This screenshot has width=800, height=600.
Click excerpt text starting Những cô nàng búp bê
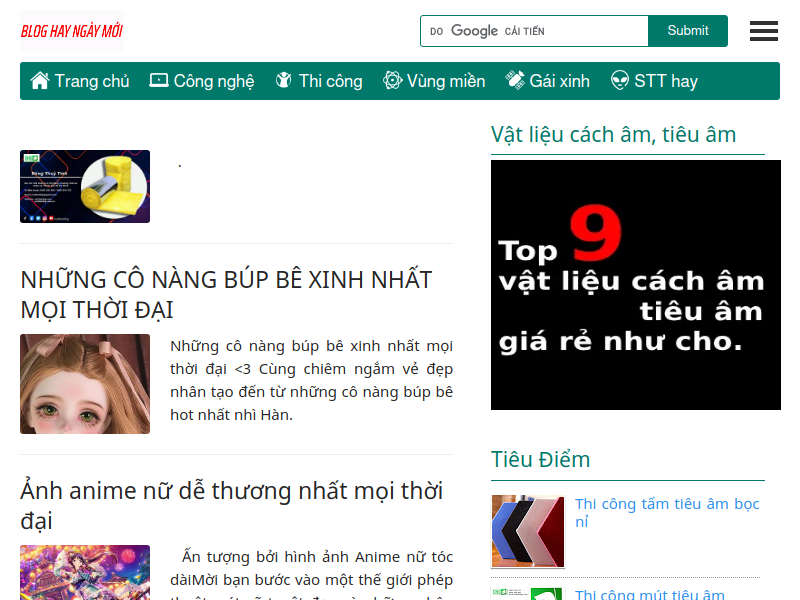311,380
